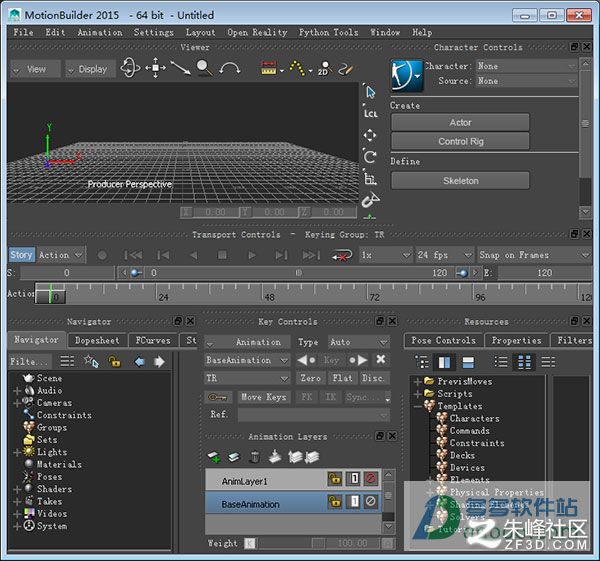
Task: Toggle mute on BaseAnimation layer
Action: pyautogui.click(x=370, y=501)
